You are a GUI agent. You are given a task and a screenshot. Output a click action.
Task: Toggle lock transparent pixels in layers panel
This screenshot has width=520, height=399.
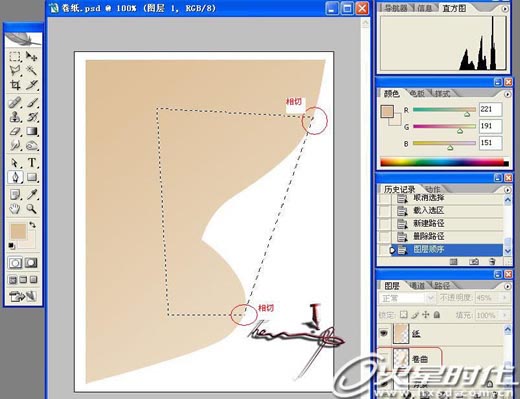pos(404,314)
